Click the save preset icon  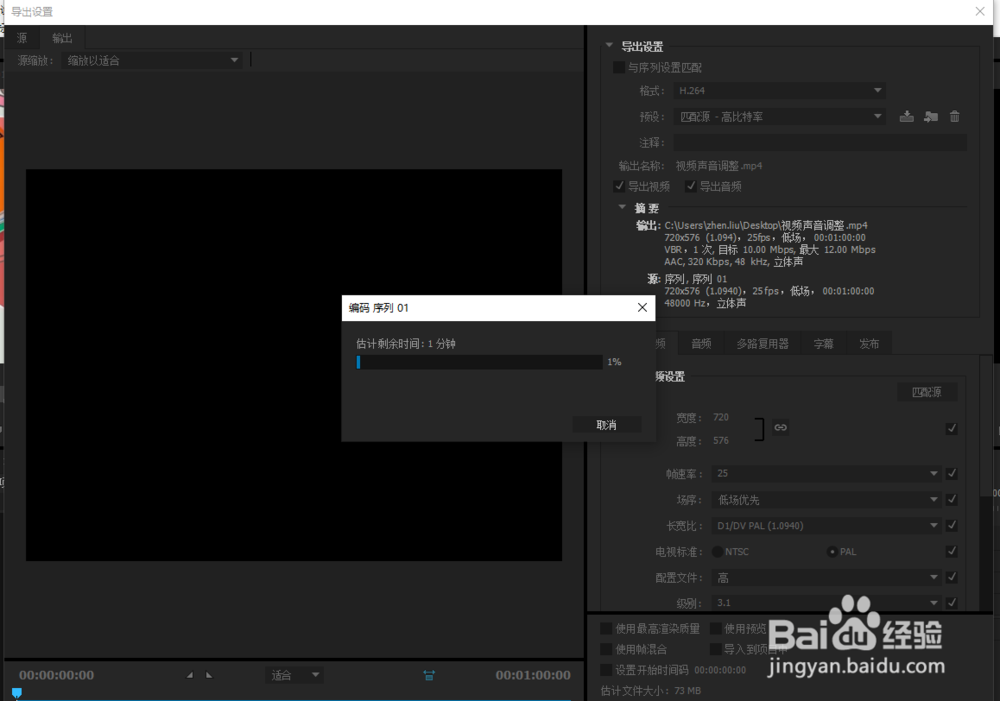(x=906, y=117)
